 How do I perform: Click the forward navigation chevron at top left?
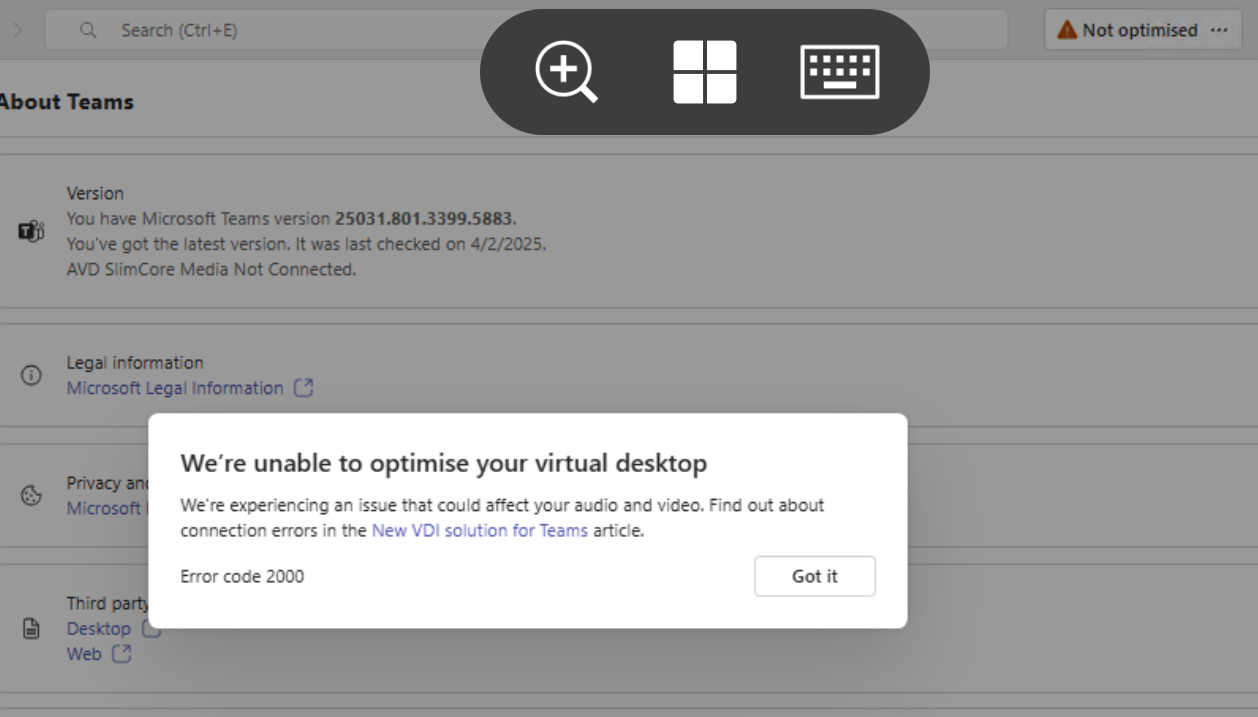click(x=17, y=30)
